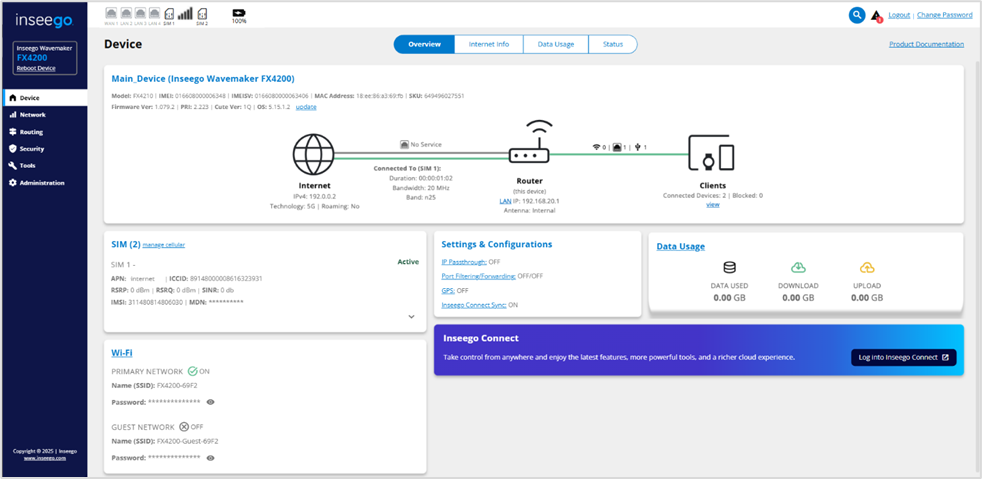The height and width of the screenshot is (479, 982).
Task: Click the SIM 1 status icon
Action: click(x=169, y=14)
